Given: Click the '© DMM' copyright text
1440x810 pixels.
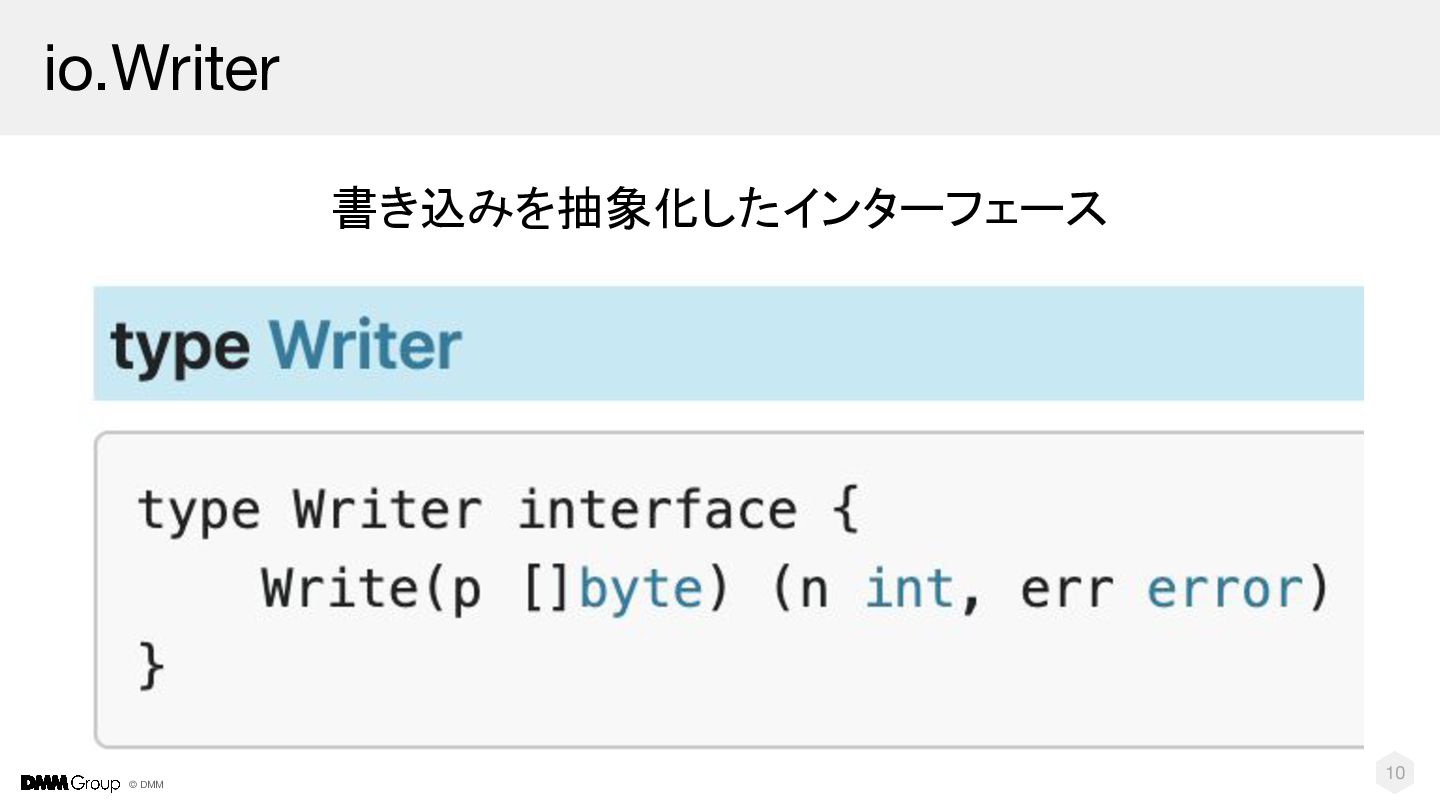Looking at the screenshot, I should 146,785.
